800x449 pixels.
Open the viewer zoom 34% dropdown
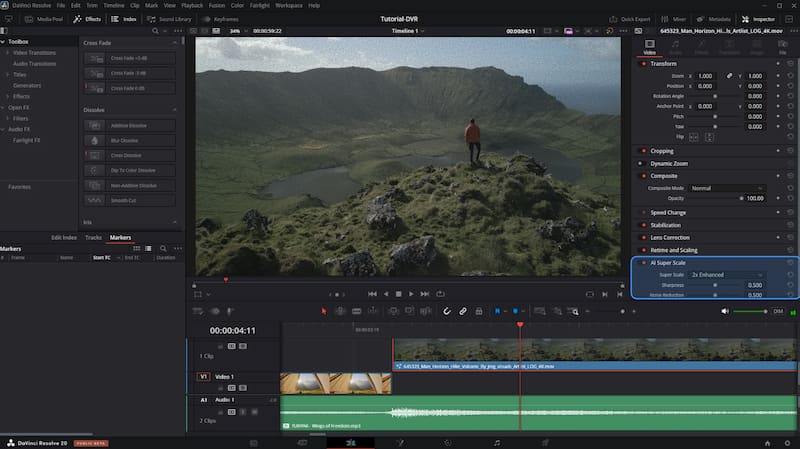[238, 31]
